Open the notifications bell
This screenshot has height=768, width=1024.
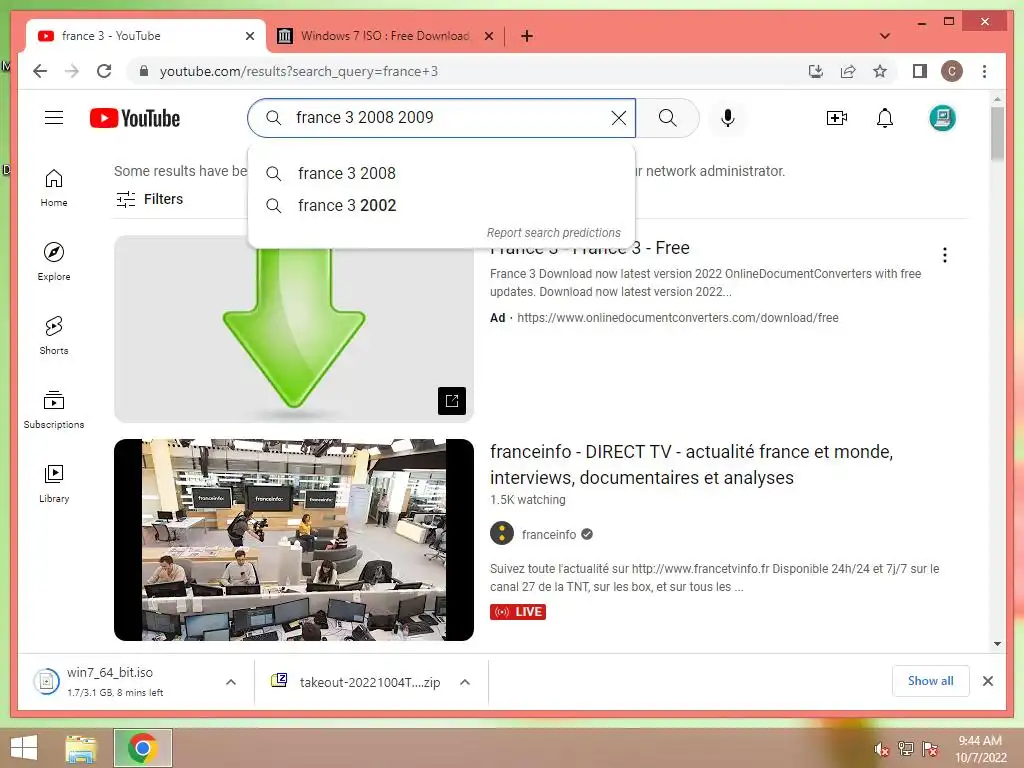(884, 118)
